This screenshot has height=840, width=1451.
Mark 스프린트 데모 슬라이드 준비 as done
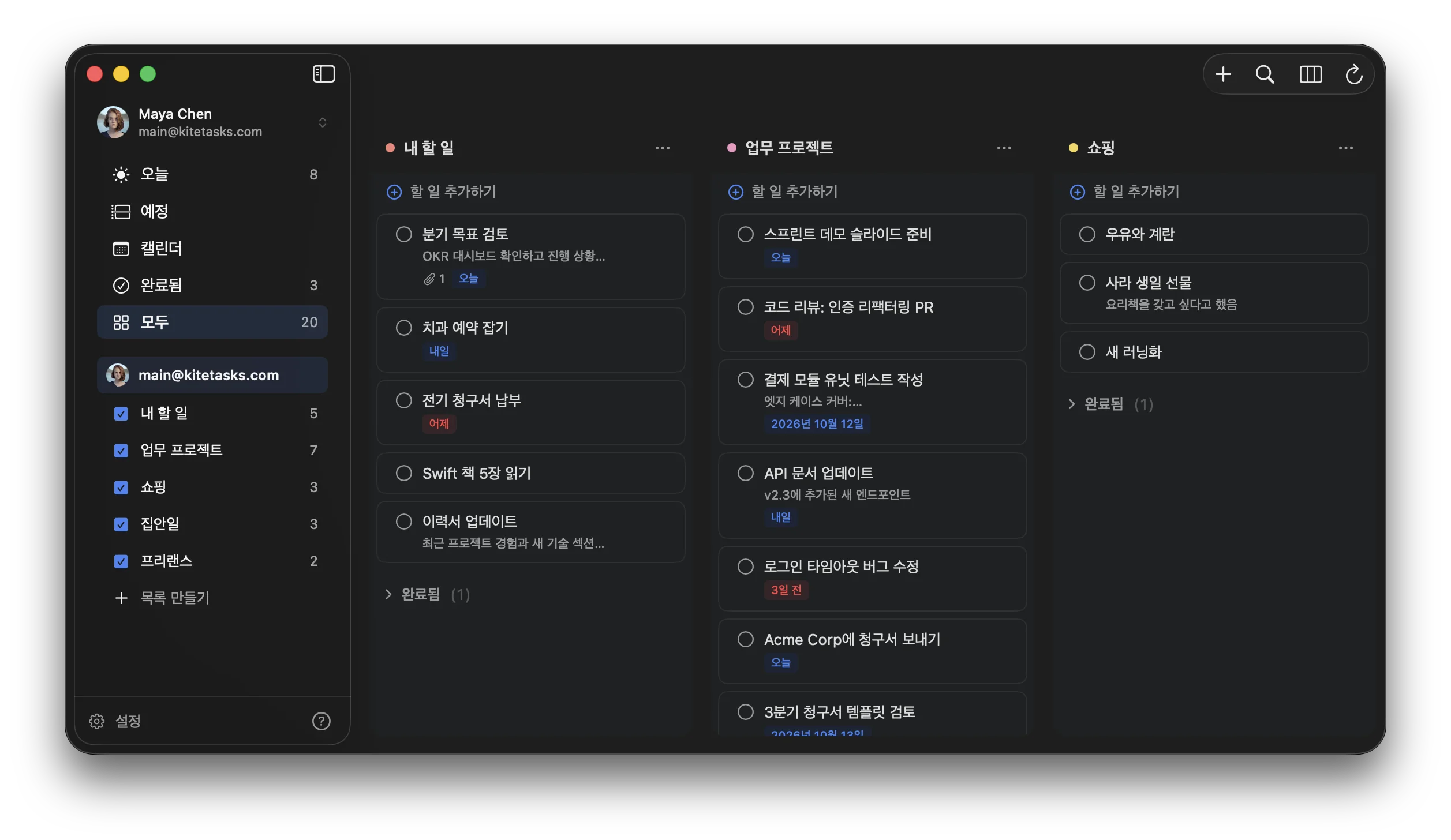click(746, 234)
